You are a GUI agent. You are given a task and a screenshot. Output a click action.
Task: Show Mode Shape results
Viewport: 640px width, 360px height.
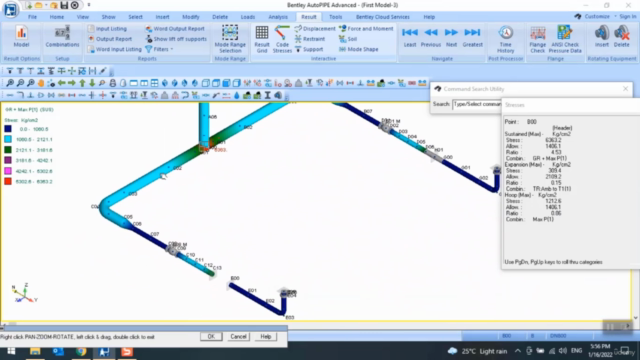(x=358, y=49)
